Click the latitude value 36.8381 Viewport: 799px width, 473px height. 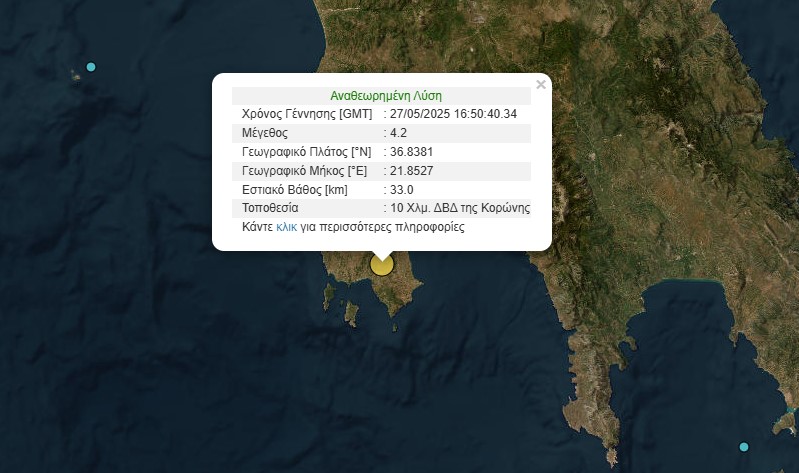pos(412,152)
